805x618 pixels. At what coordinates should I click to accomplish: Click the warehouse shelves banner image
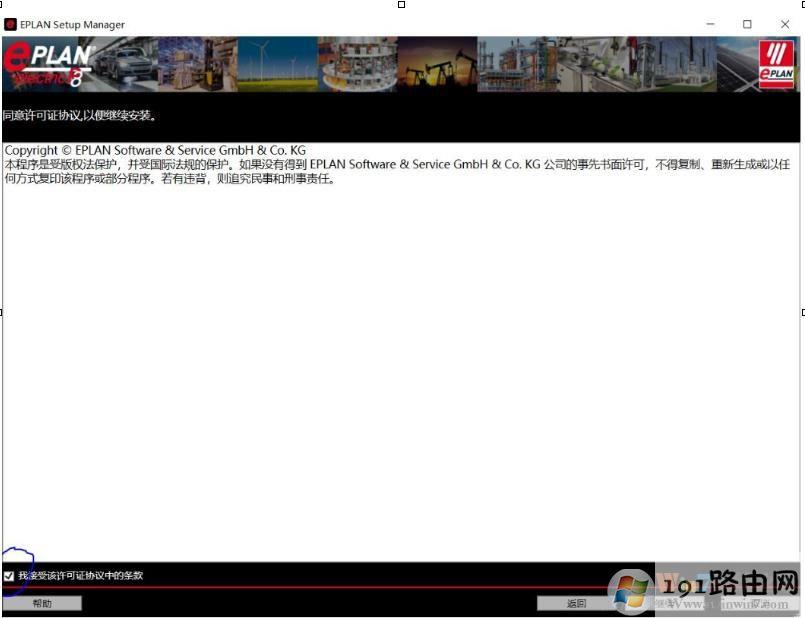coord(197,64)
